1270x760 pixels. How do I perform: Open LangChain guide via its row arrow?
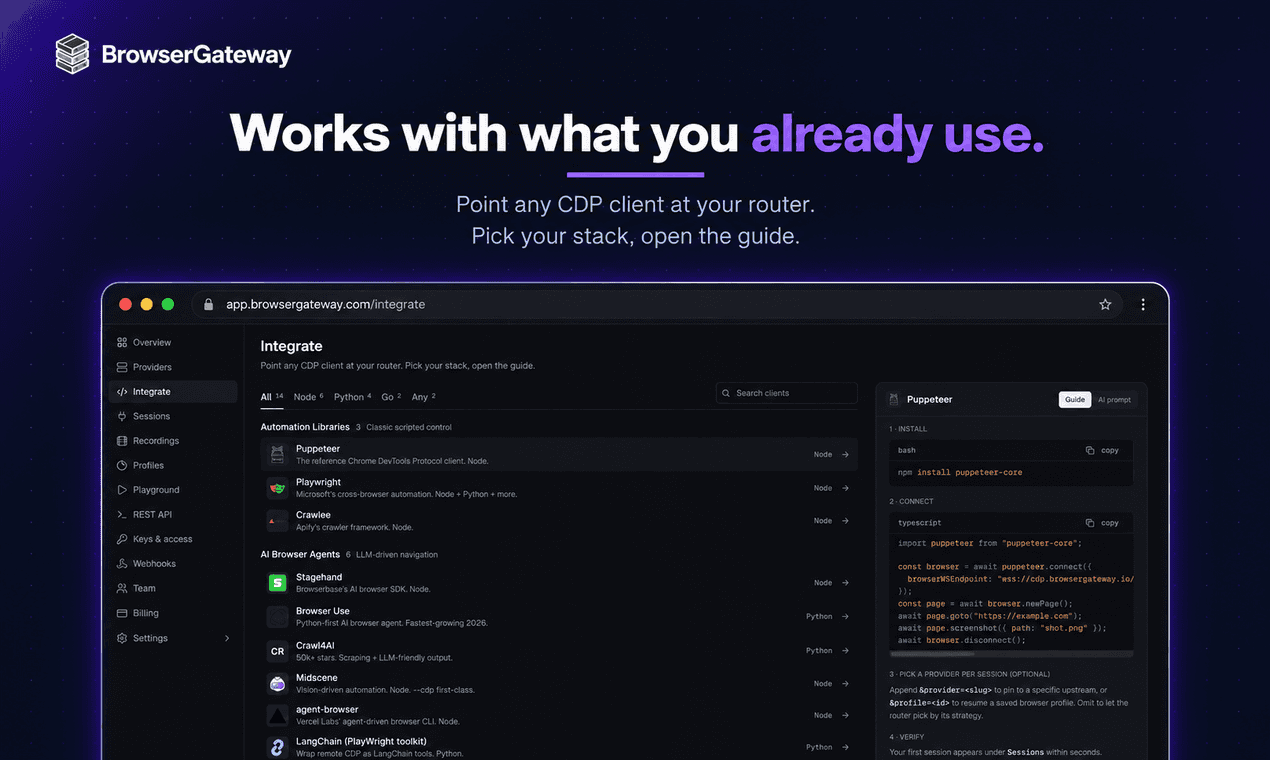(x=845, y=747)
